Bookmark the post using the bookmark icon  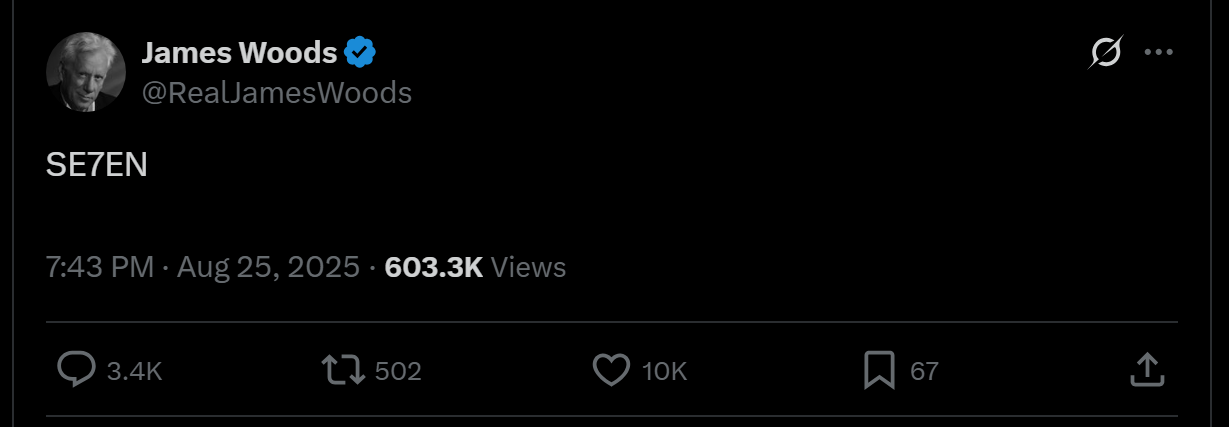879,371
